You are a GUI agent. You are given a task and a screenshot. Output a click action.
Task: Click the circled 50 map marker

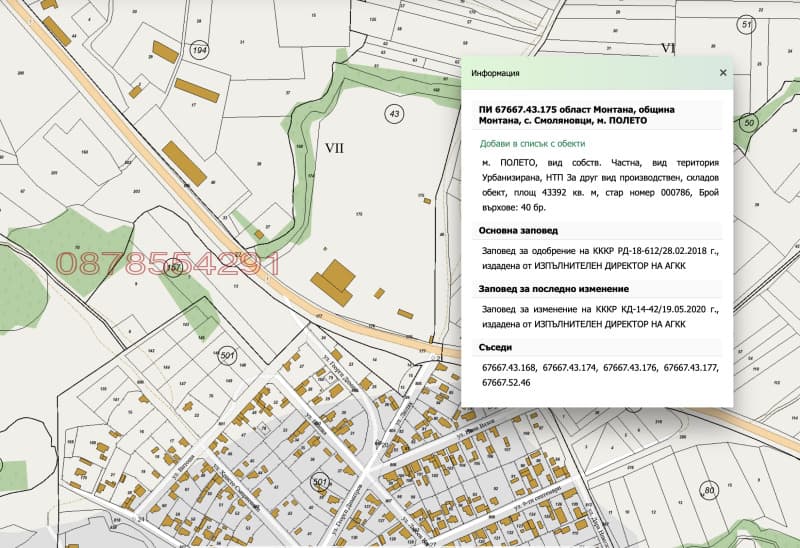(x=749, y=122)
